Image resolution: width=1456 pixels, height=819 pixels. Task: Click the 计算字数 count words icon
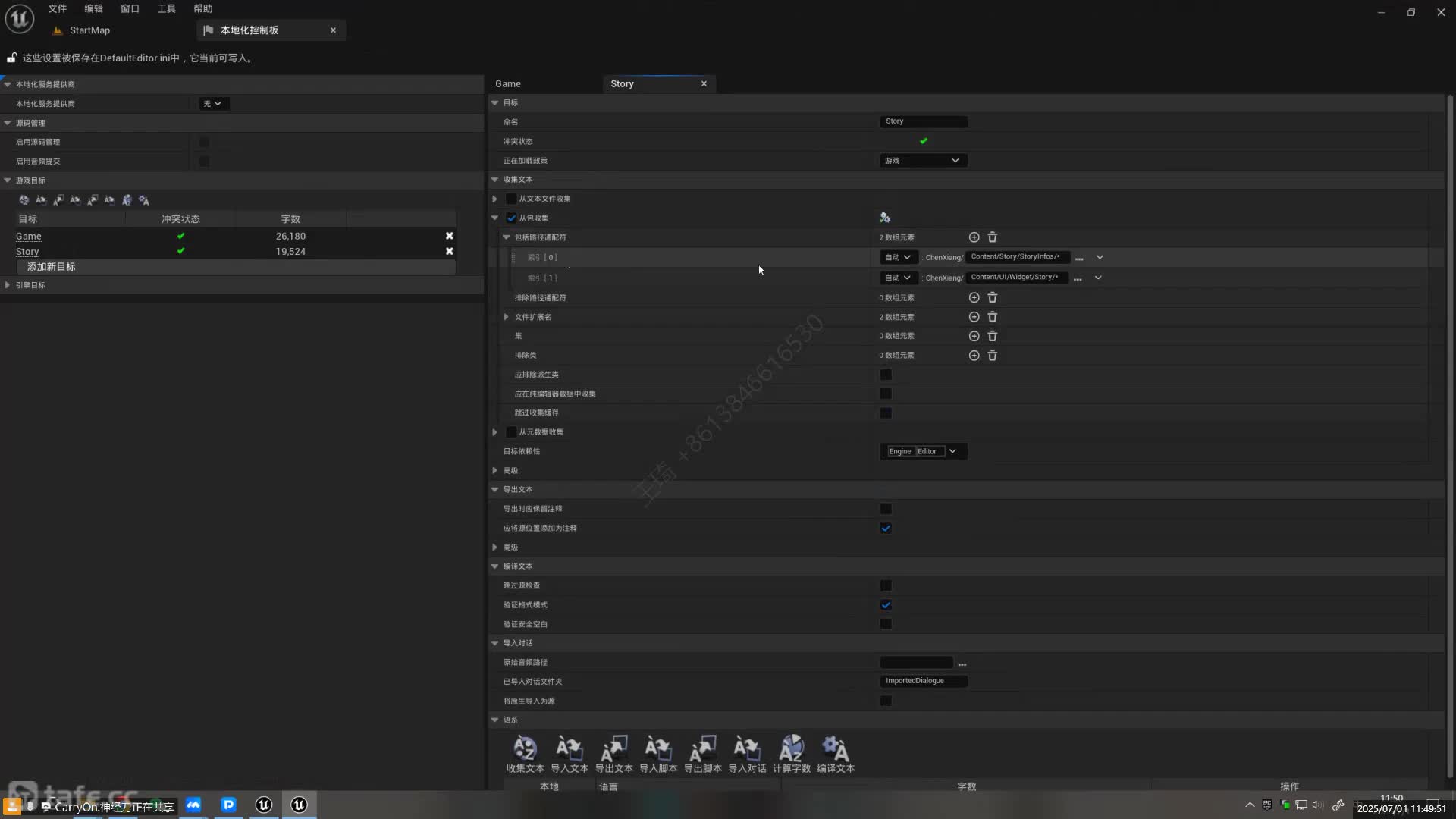pyautogui.click(x=791, y=749)
